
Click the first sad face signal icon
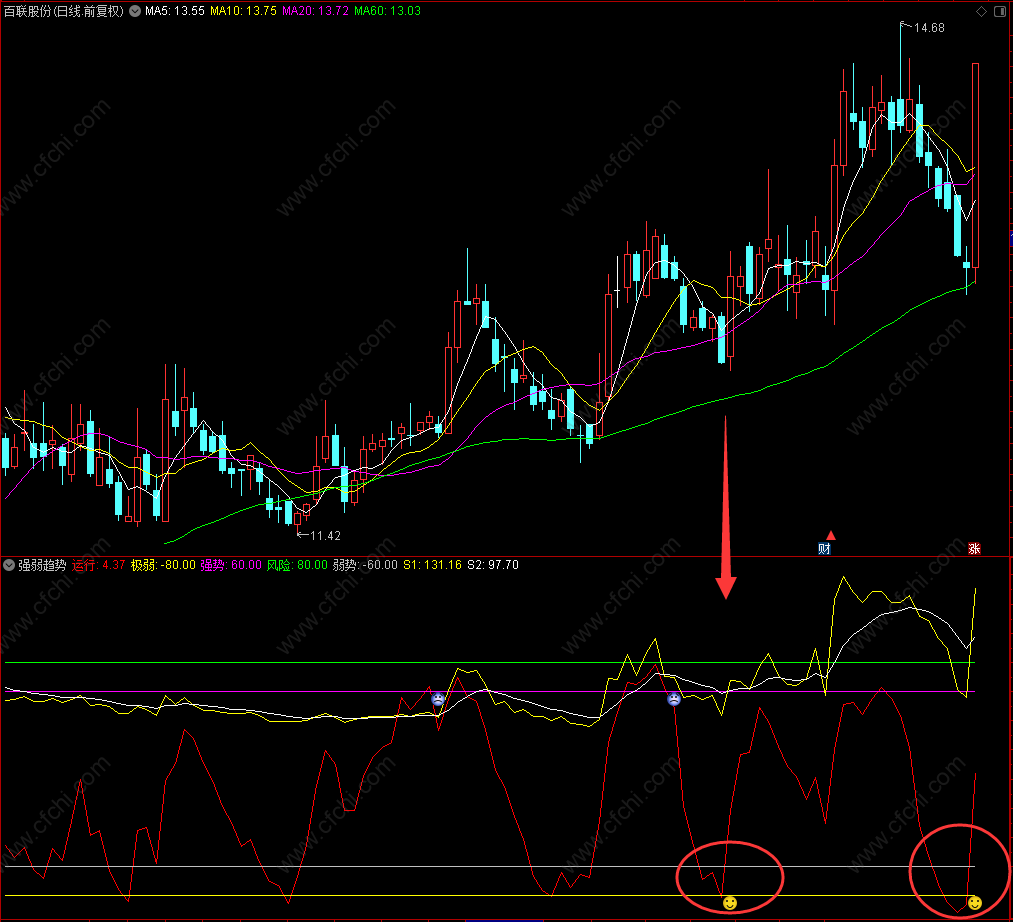pyautogui.click(x=438, y=699)
